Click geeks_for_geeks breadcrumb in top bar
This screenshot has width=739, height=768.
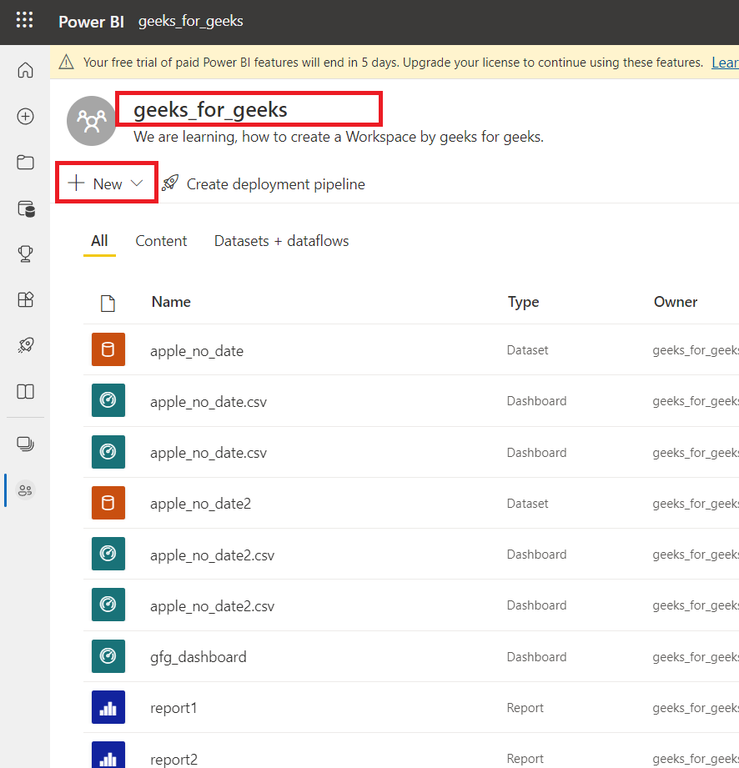point(191,21)
